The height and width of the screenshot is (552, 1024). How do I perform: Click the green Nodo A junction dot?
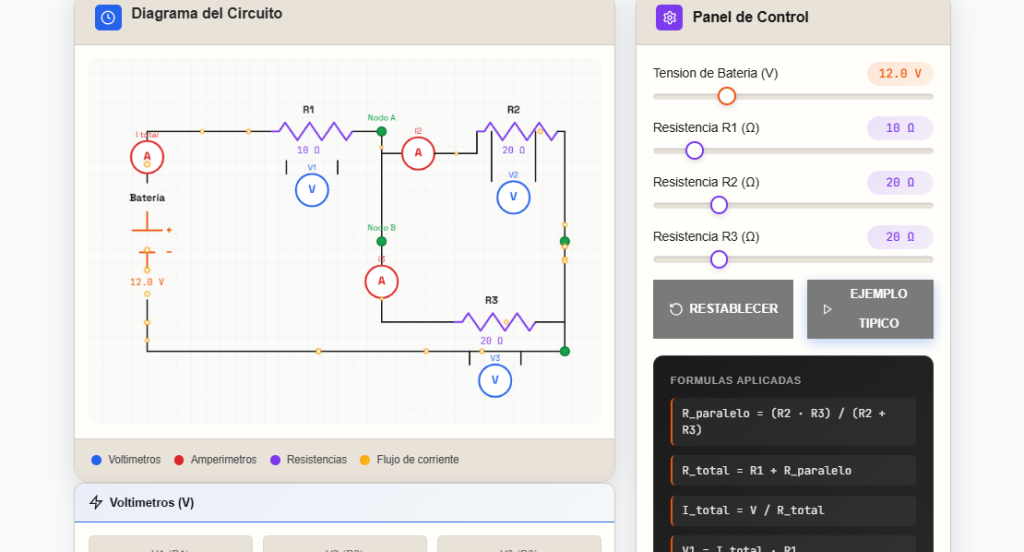click(x=381, y=131)
